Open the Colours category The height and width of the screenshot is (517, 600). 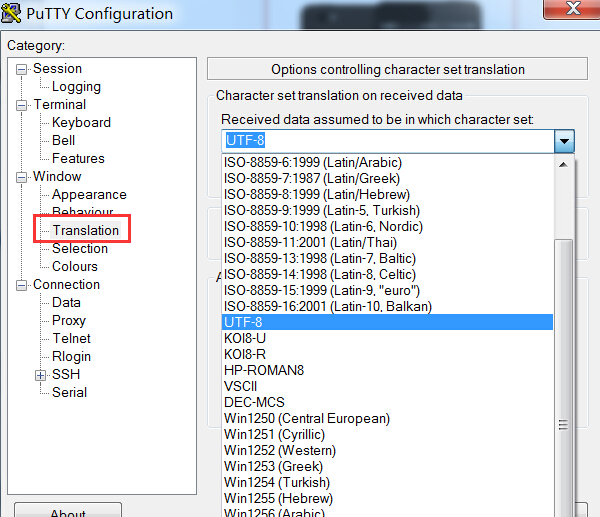(x=75, y=267)
